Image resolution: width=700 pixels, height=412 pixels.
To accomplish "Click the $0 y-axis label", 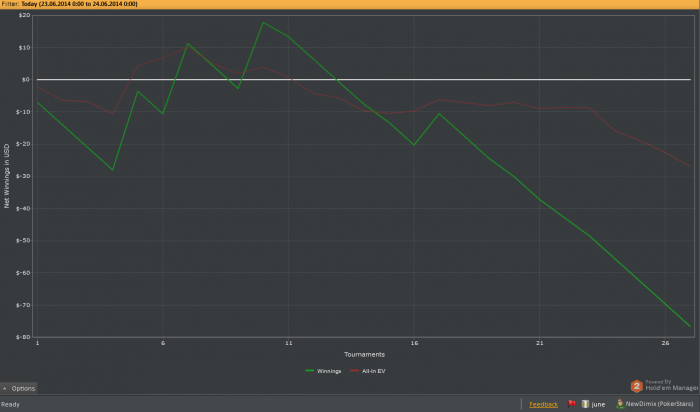I will [x=26, y=79].
